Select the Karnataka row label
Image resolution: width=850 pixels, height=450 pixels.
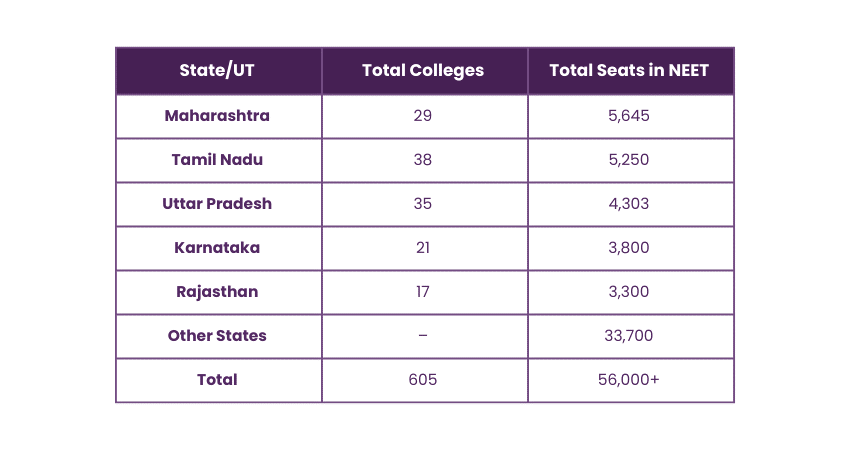217,247
